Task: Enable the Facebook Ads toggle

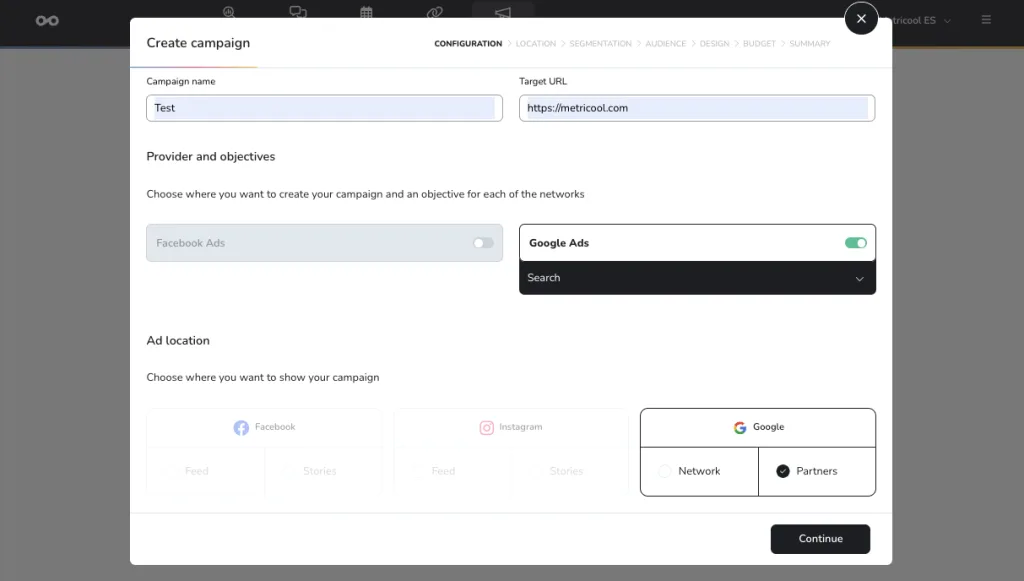Action: tap(483, 243)
